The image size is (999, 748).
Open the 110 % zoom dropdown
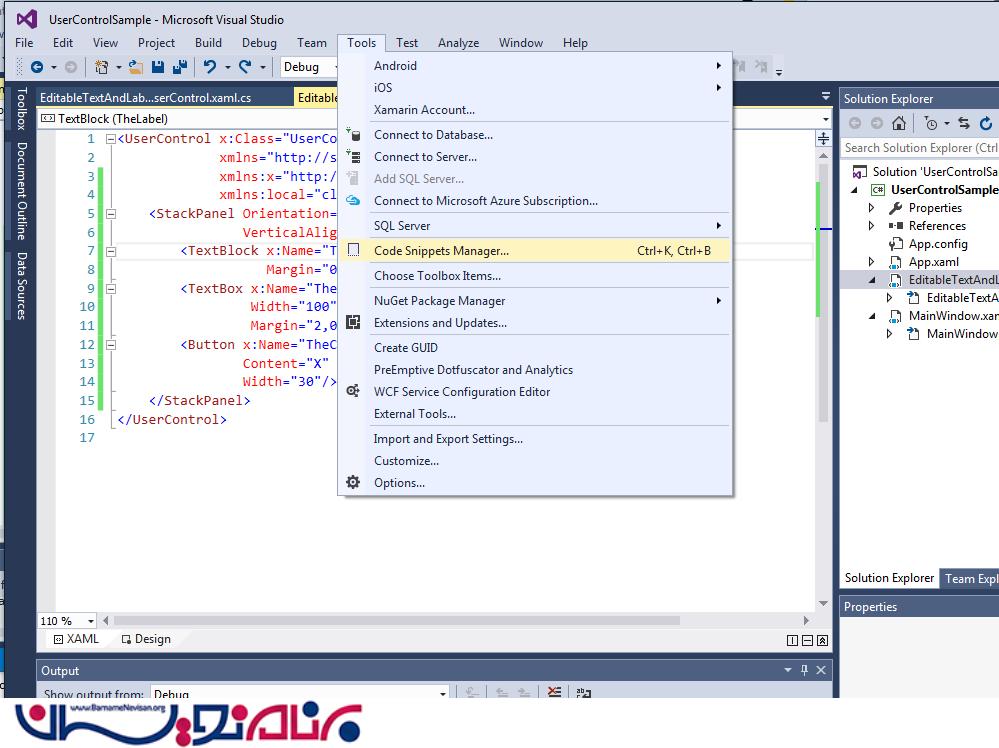(x=91, y=621)
